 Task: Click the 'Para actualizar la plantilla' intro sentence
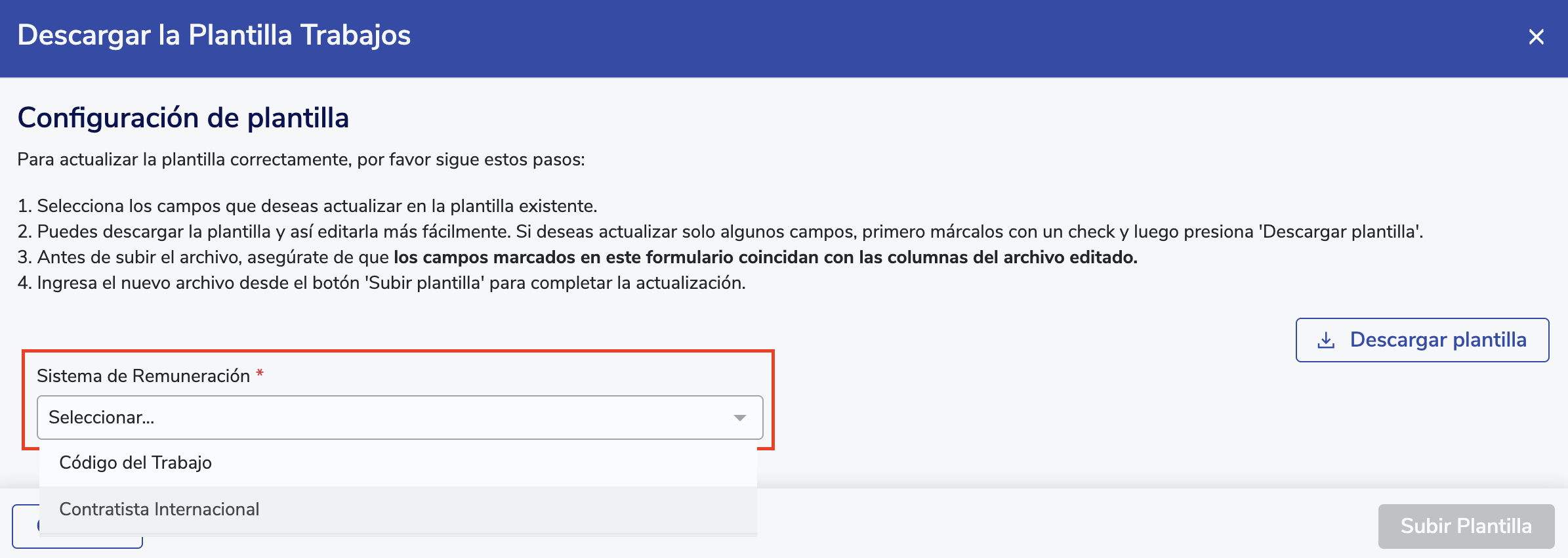[300, 160]
